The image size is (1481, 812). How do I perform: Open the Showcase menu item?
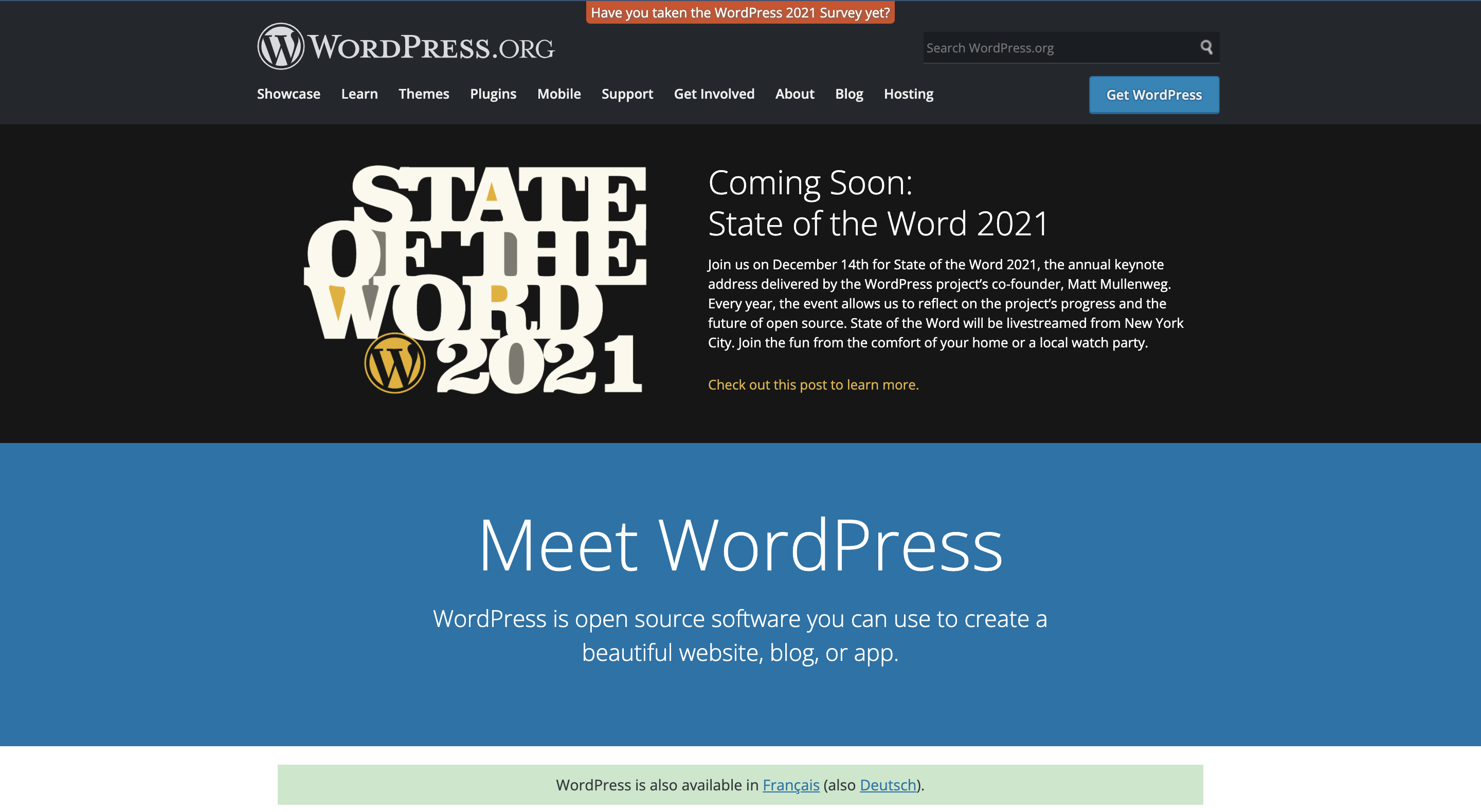click(288, 94)
